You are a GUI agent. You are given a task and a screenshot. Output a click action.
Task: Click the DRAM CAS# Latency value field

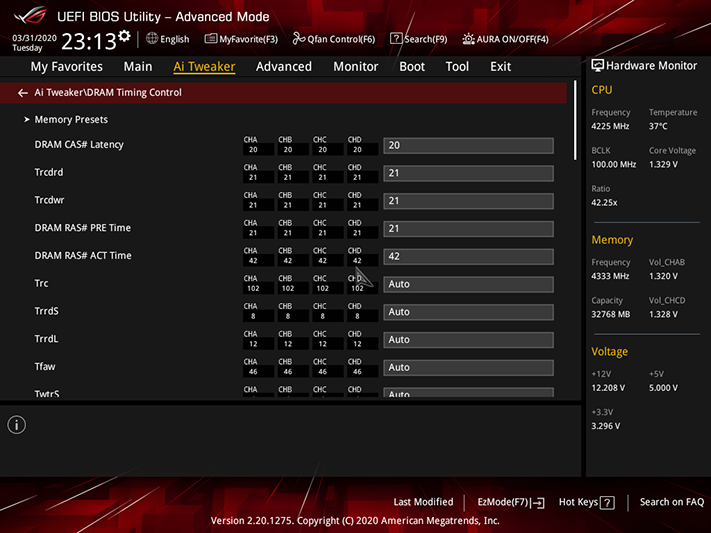coord(468,146)
